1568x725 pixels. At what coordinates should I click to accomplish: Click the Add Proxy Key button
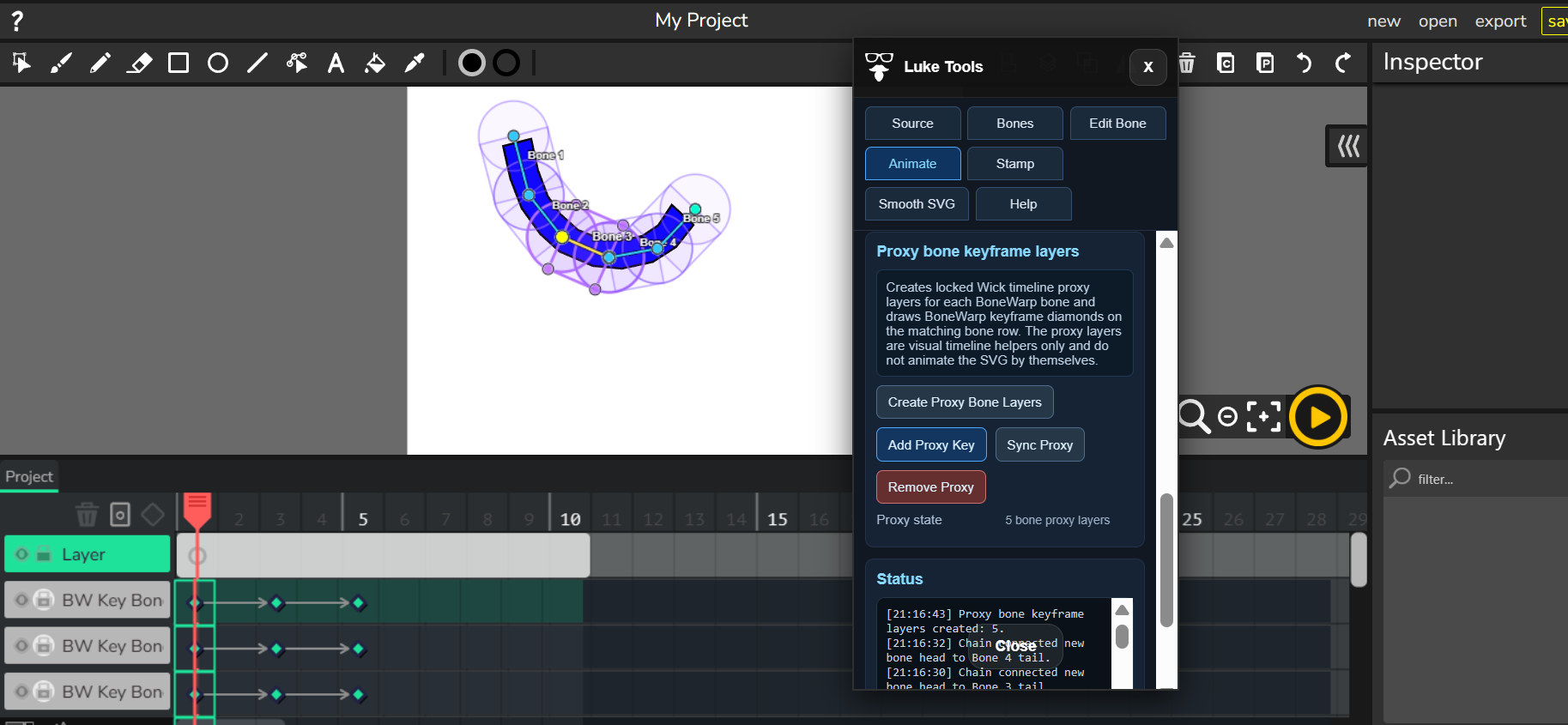(x=931, y=444)
